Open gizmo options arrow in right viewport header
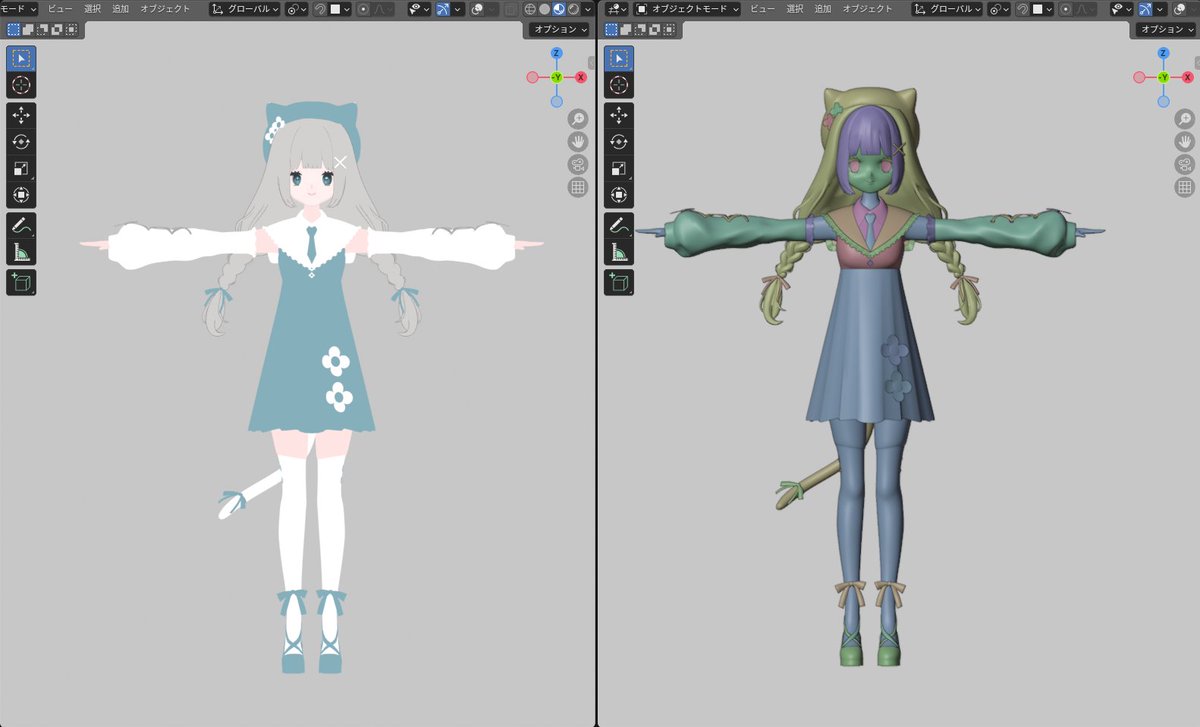This screenshot has width=1200, height=727. click(1159, 9)
